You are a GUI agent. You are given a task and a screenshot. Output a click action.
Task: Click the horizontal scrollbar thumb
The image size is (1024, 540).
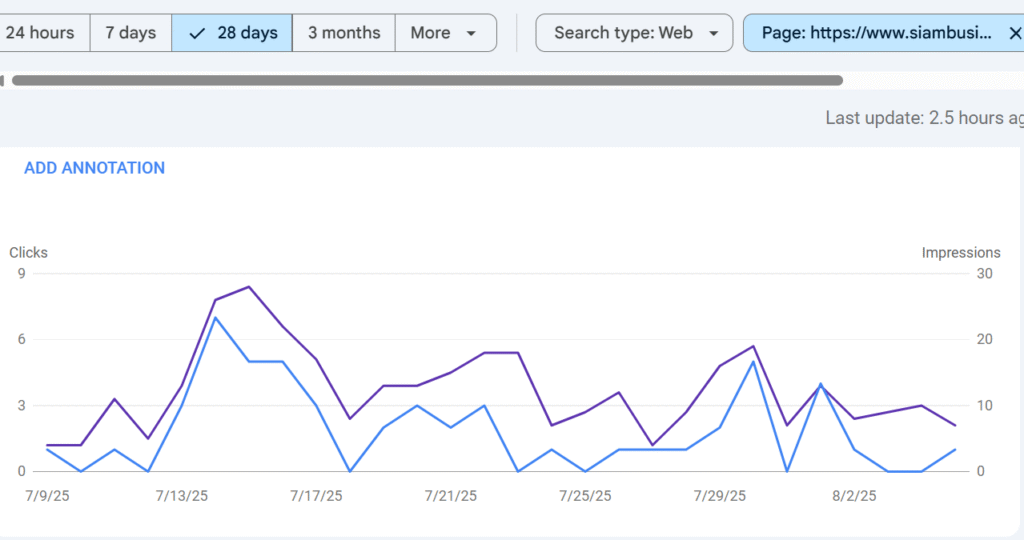point(427,80)
